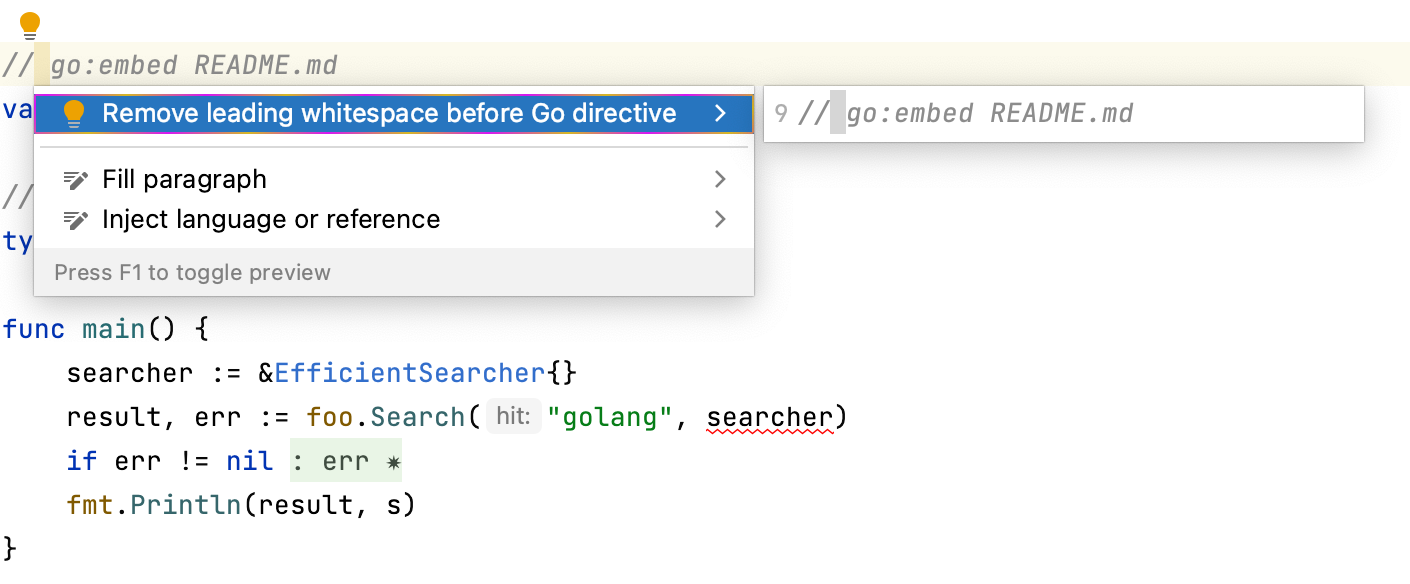Click the asterisk symbol after folded err

pos(393,461)
